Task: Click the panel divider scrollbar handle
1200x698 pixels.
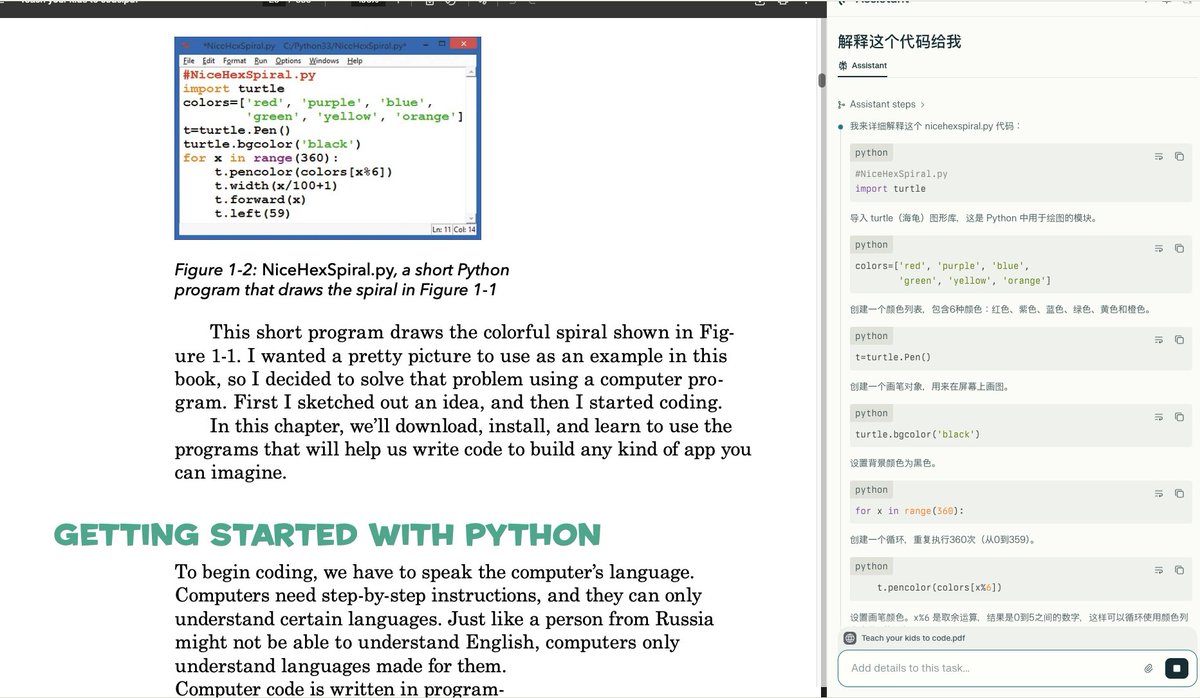Action: click(x=822, y=80)
